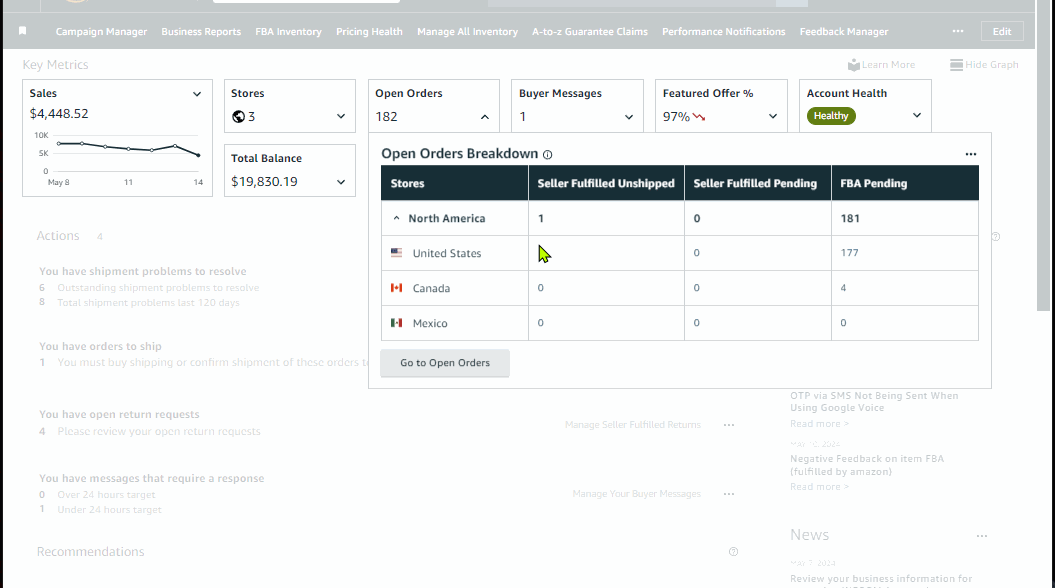Collapse the Open Orders card chevron
This screenshot has width=1055, height=588.
click(484, 117)
